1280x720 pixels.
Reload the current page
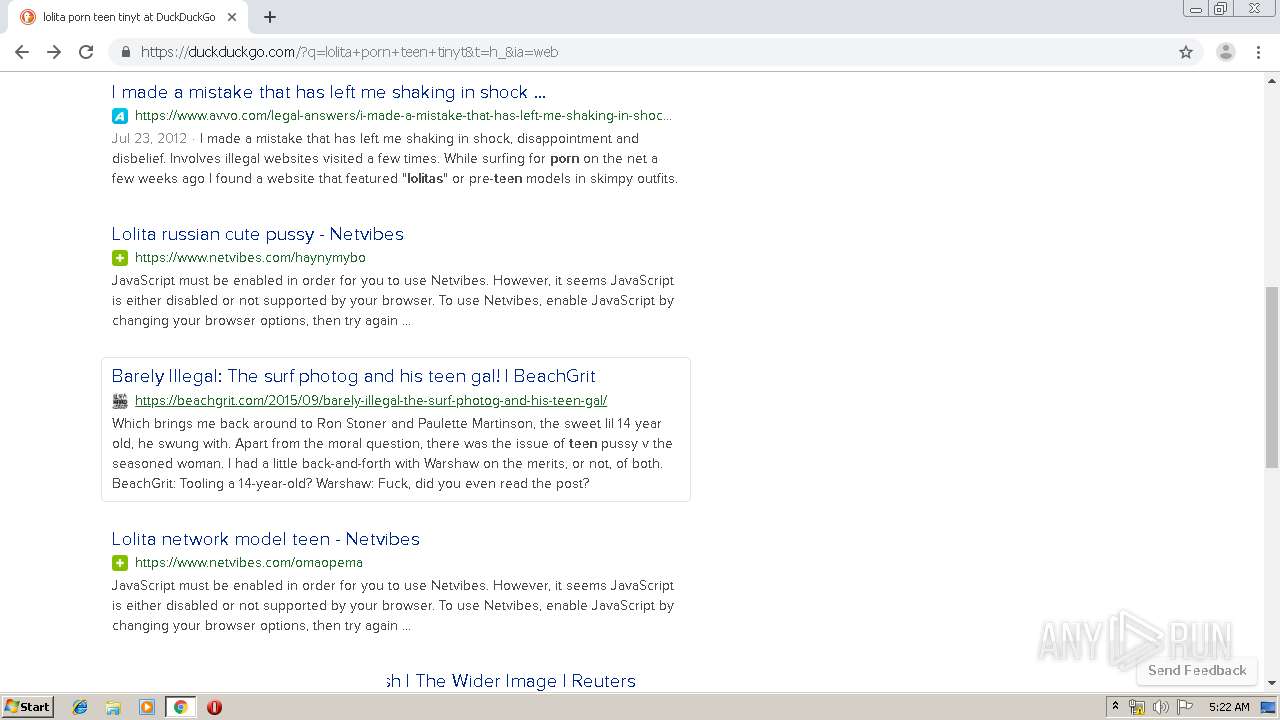(x=86, y=52)
